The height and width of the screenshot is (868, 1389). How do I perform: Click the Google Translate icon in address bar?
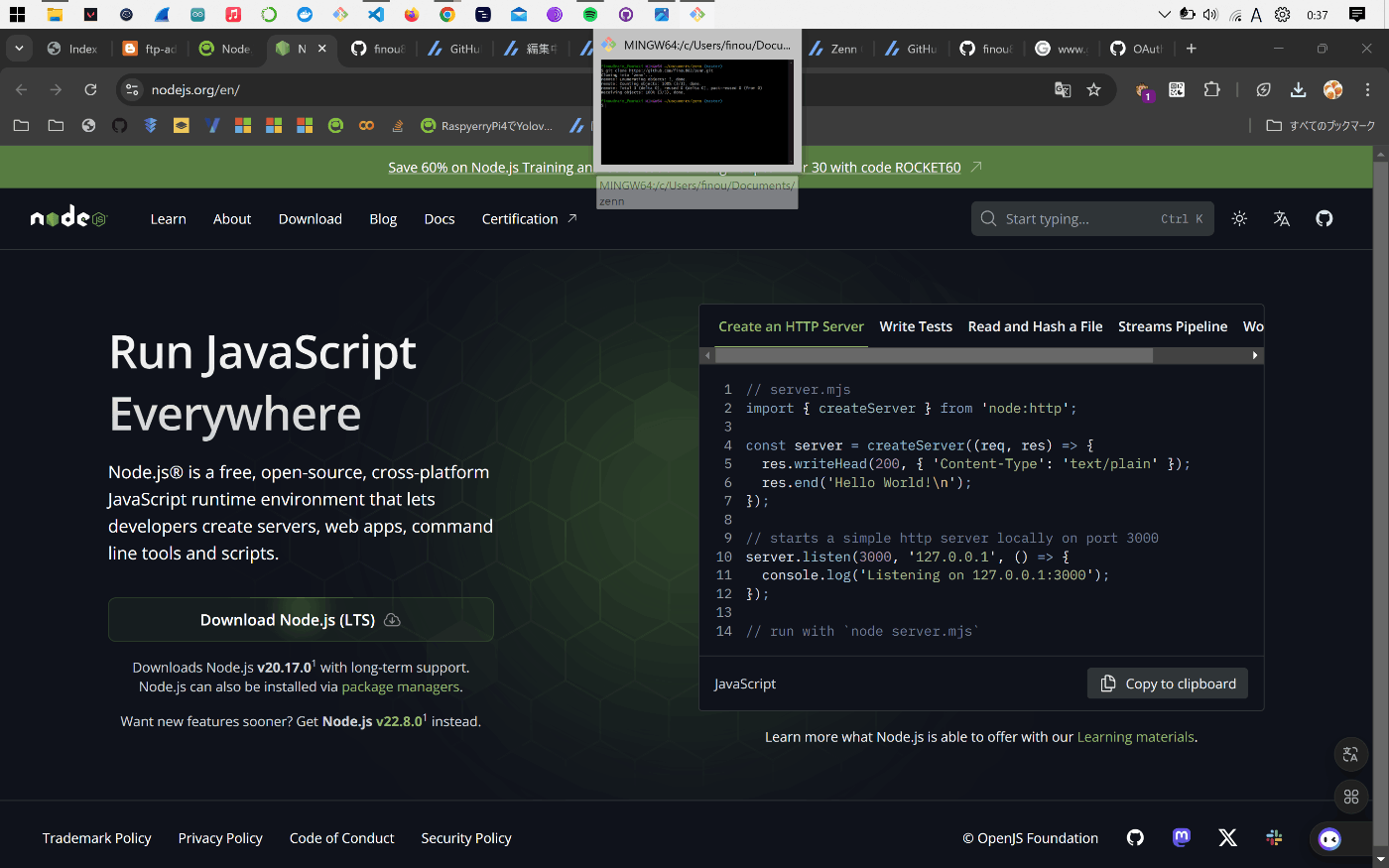tap(1063, 89)
